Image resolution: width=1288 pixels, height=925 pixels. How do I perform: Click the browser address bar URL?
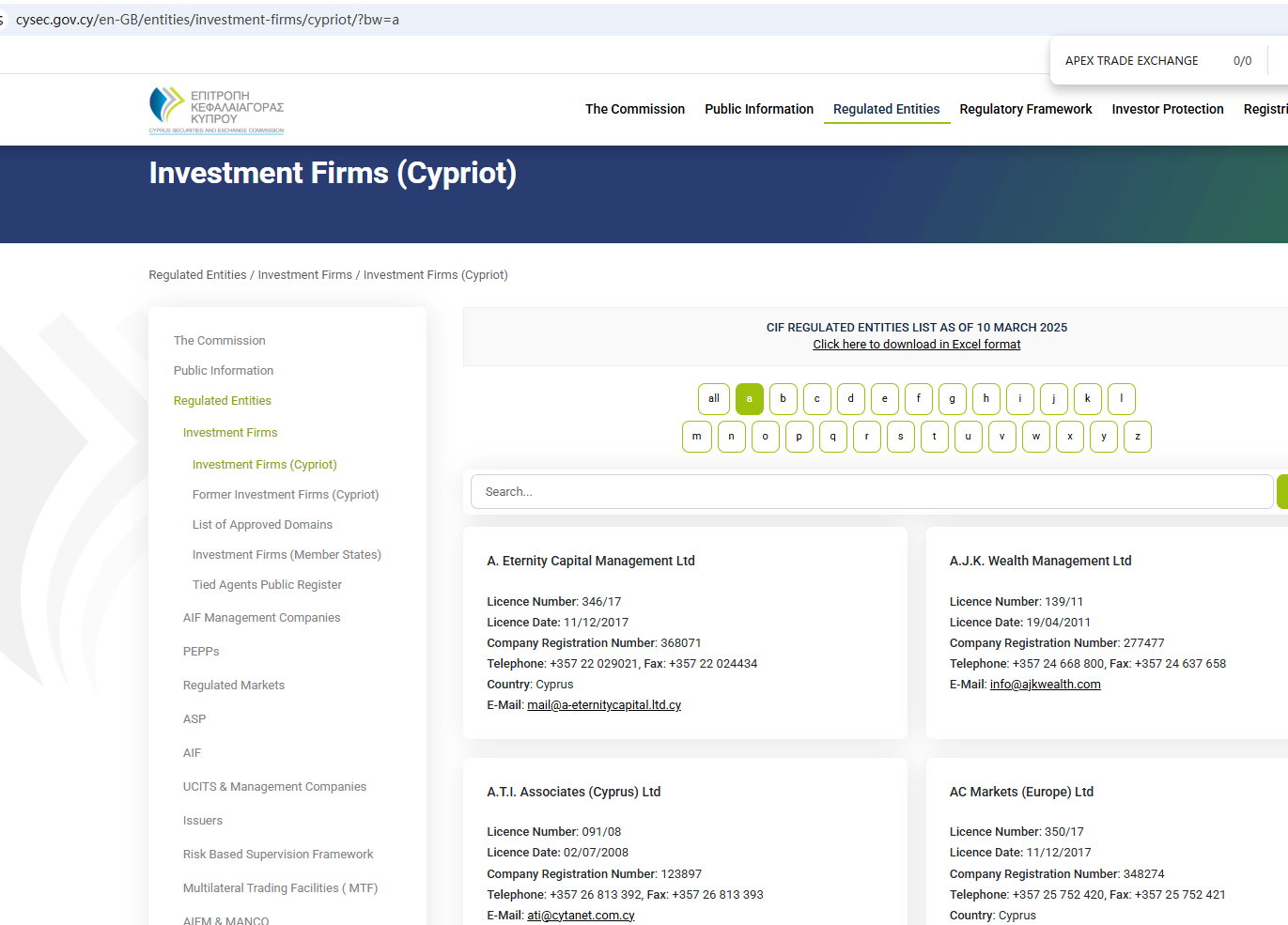coord(208,20)
